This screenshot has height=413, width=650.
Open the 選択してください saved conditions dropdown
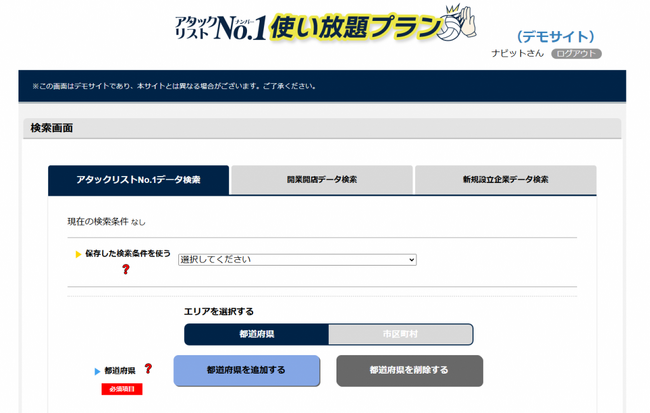tap(297, 260)
